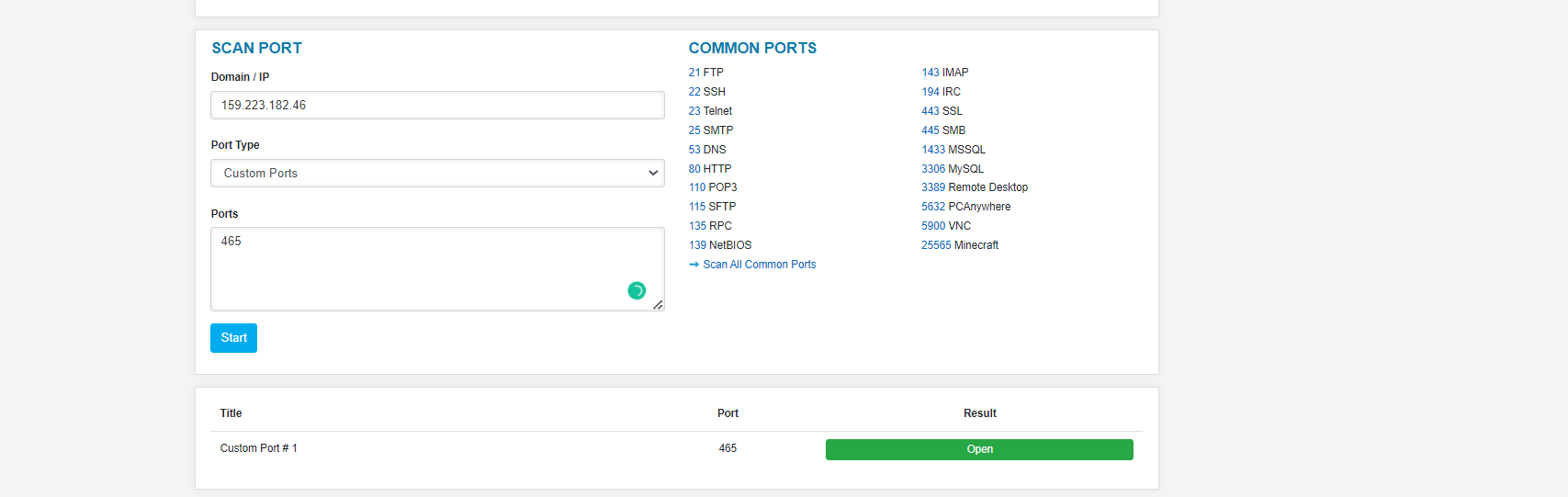
Task: Choose the 53 DNS port link
Action: pos(706,150)
